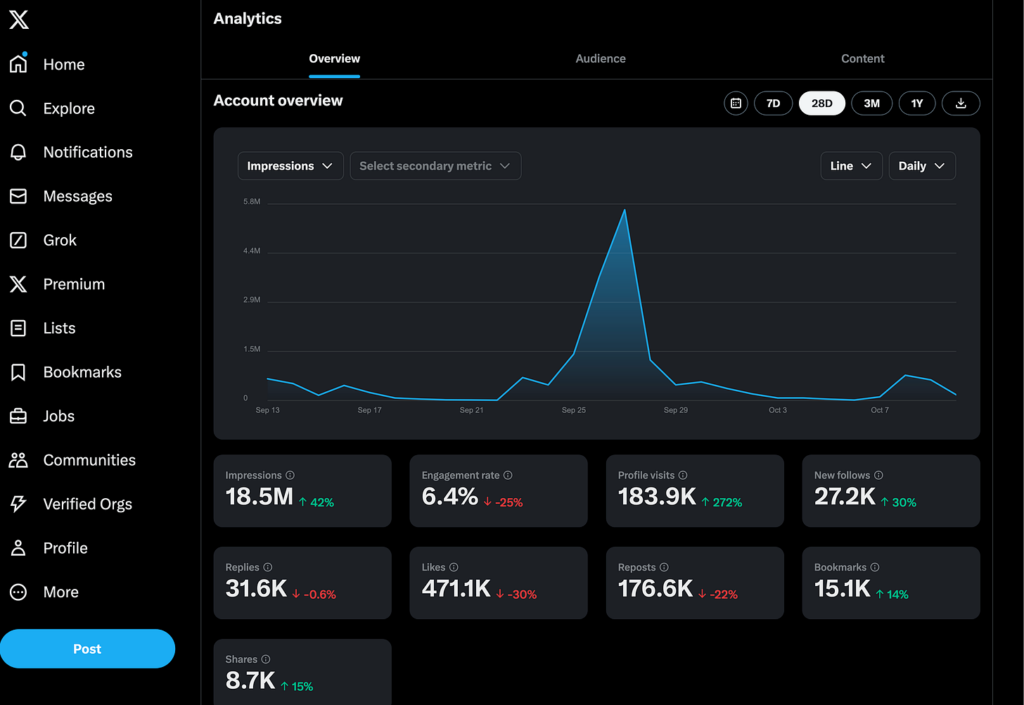Open the Impressions metric dropdown
The height and width of the screenshot is (705, 1024).
click(x=290, y=166)
